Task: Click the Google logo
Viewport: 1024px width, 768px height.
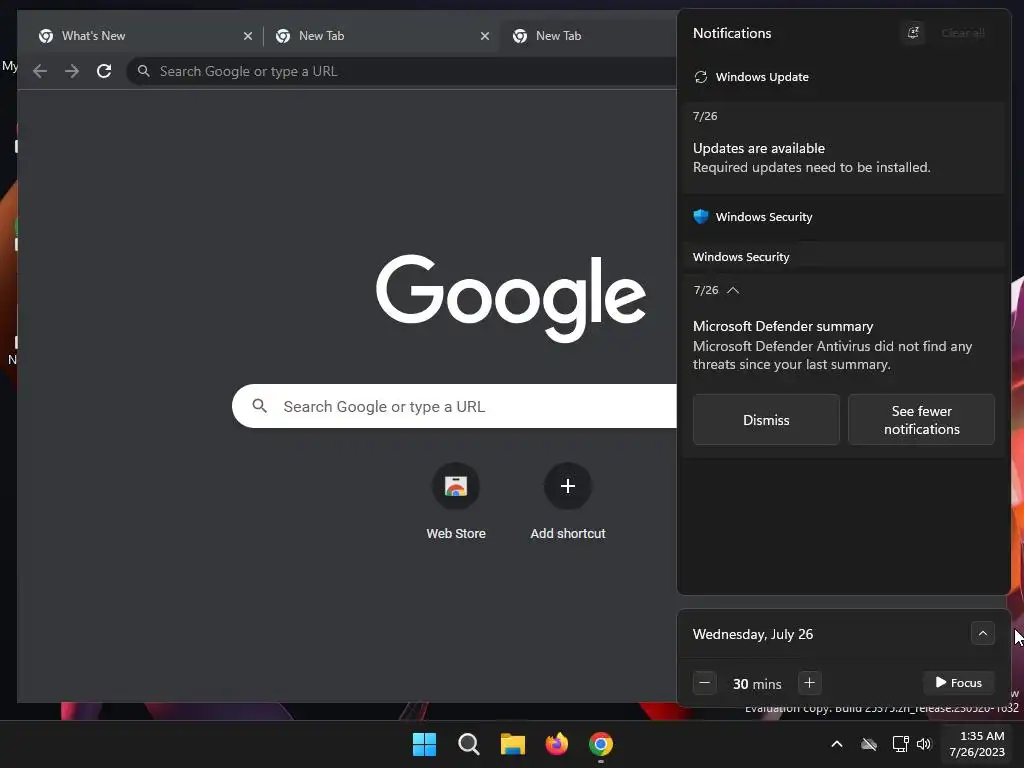Action: click(511, 298)
